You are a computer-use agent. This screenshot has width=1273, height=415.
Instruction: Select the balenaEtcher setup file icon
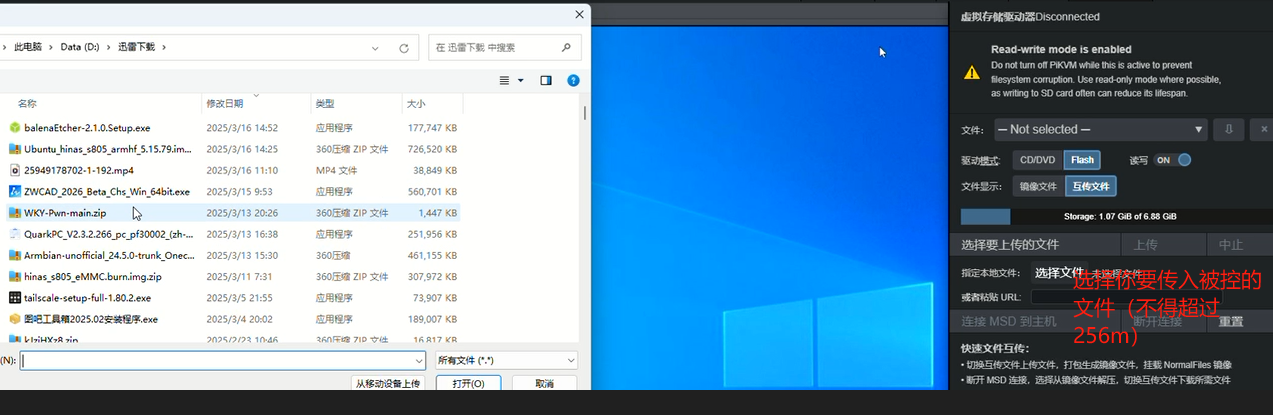(x=15, y=128)
